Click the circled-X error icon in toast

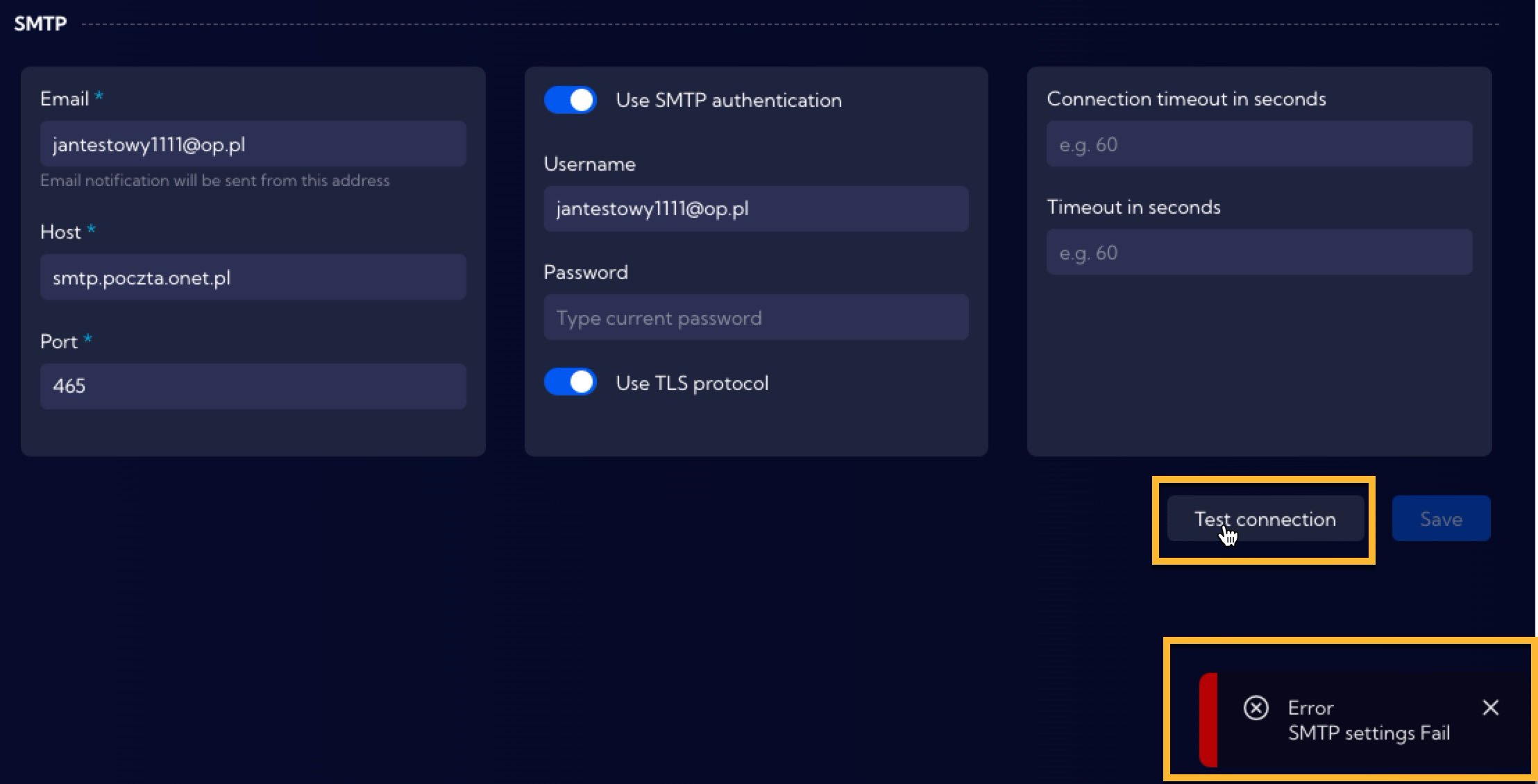click(1256, 708)
